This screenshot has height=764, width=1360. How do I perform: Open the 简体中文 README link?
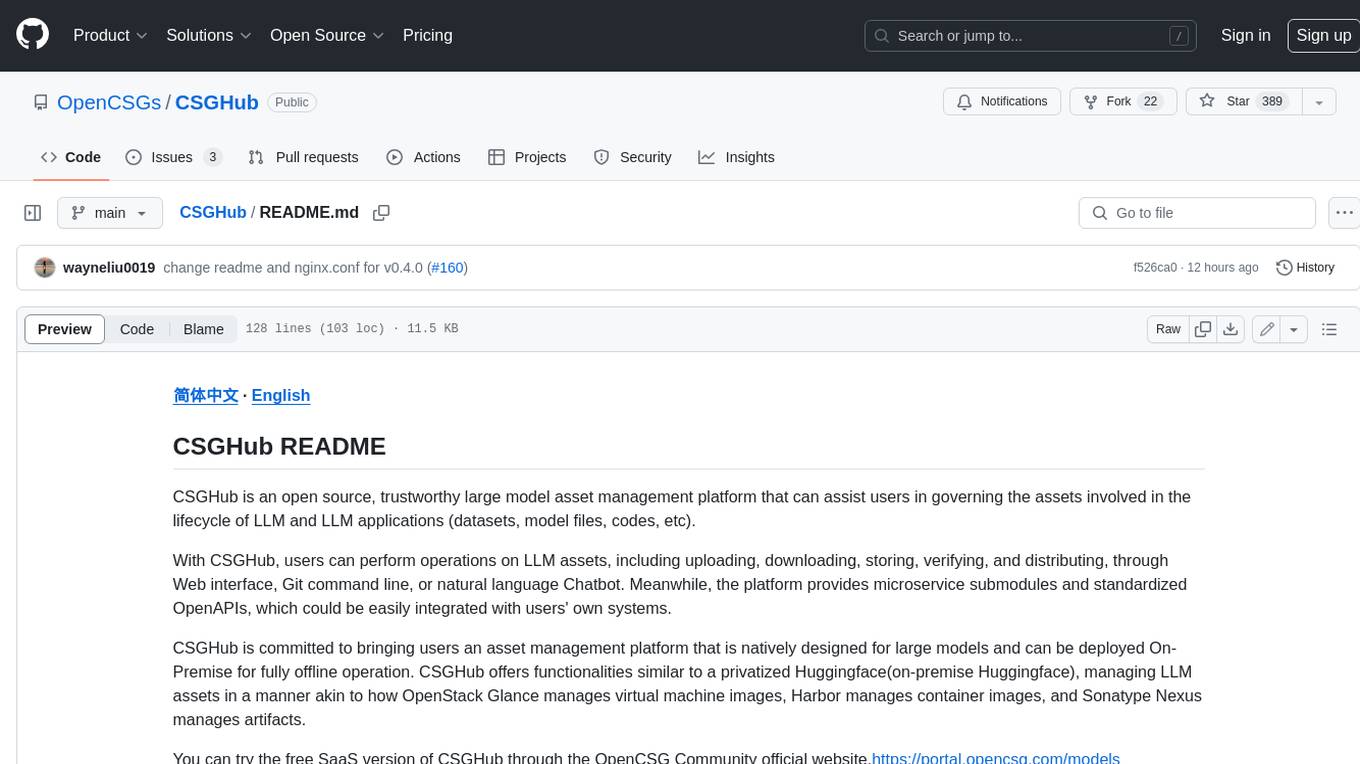(x=206, y=395)
